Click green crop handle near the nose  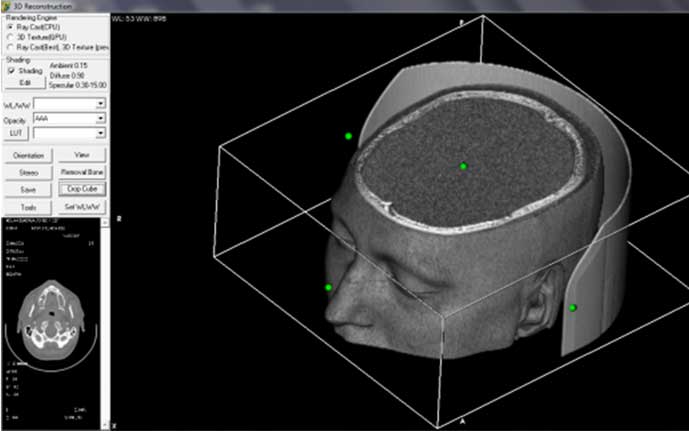[x=328, y=288]
